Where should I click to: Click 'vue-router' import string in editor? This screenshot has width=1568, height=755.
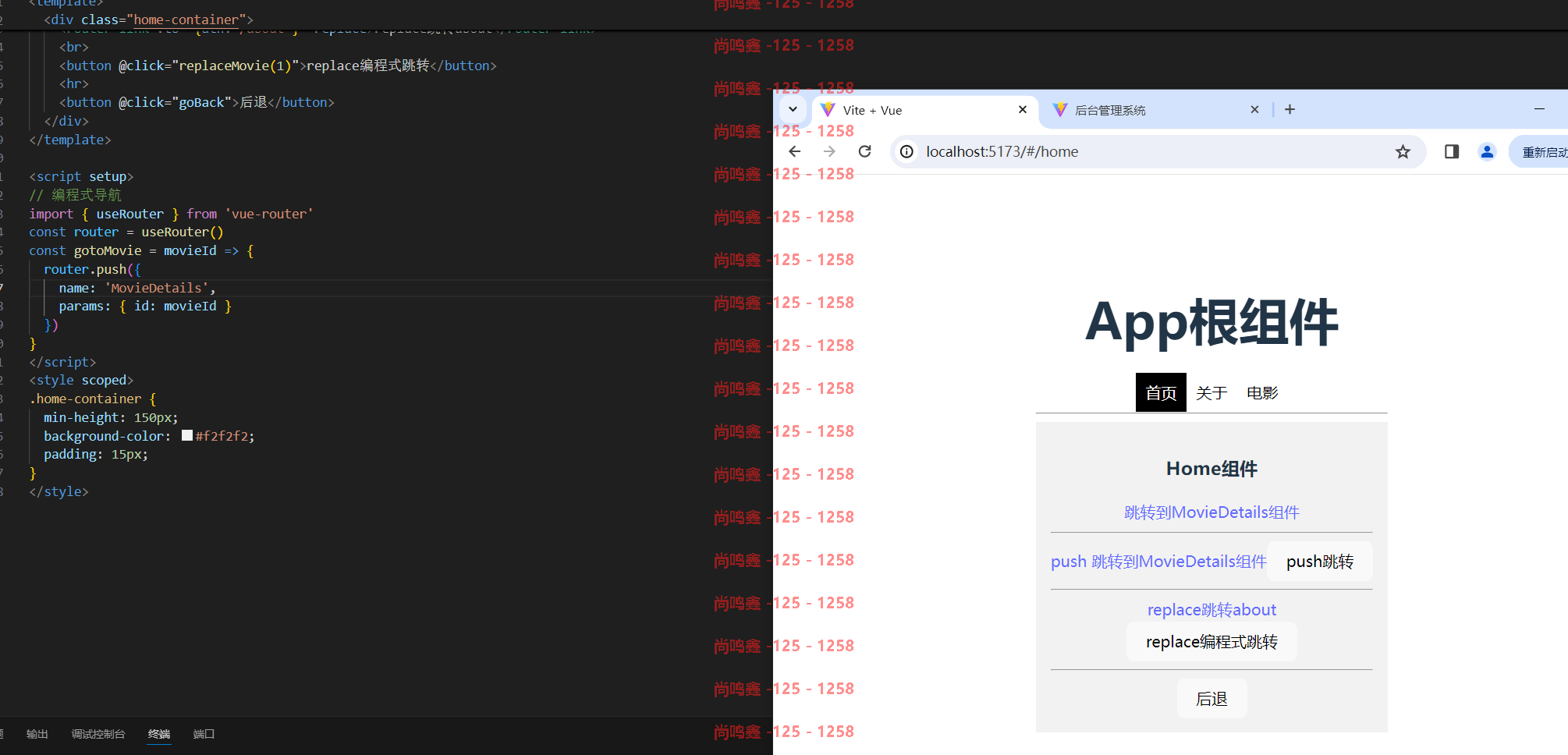268,214
